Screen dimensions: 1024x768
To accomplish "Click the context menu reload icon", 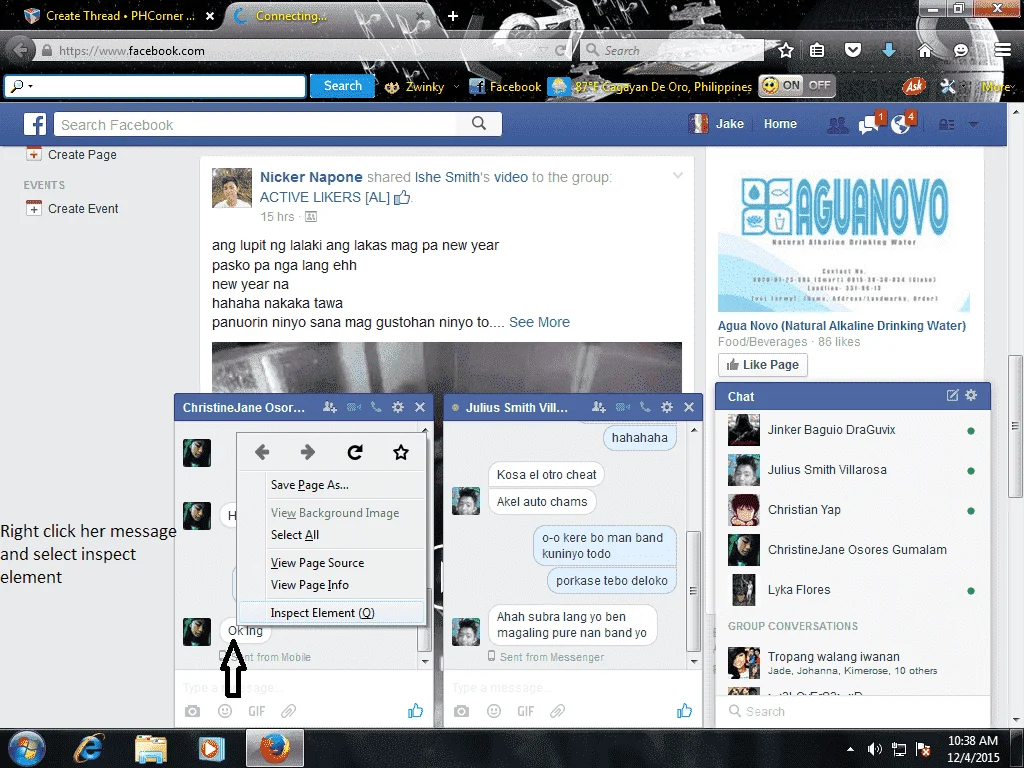I will point(355,452).
